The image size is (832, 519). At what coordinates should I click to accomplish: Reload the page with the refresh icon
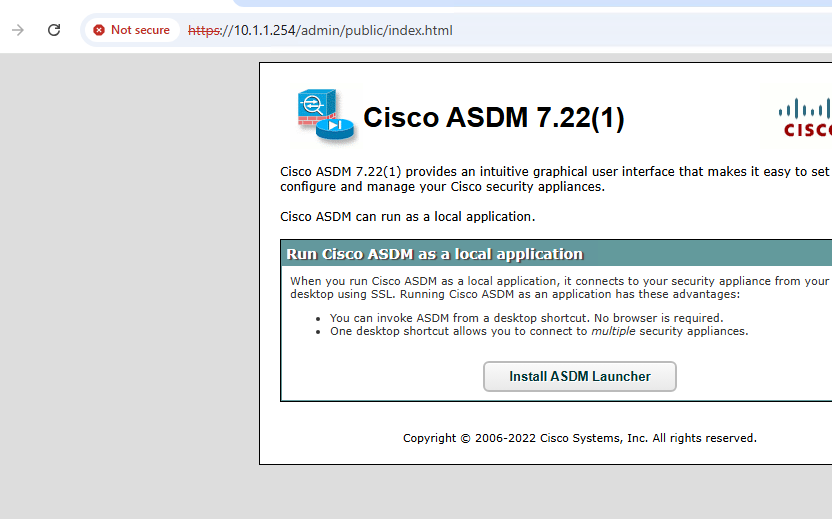click(54, 30)
